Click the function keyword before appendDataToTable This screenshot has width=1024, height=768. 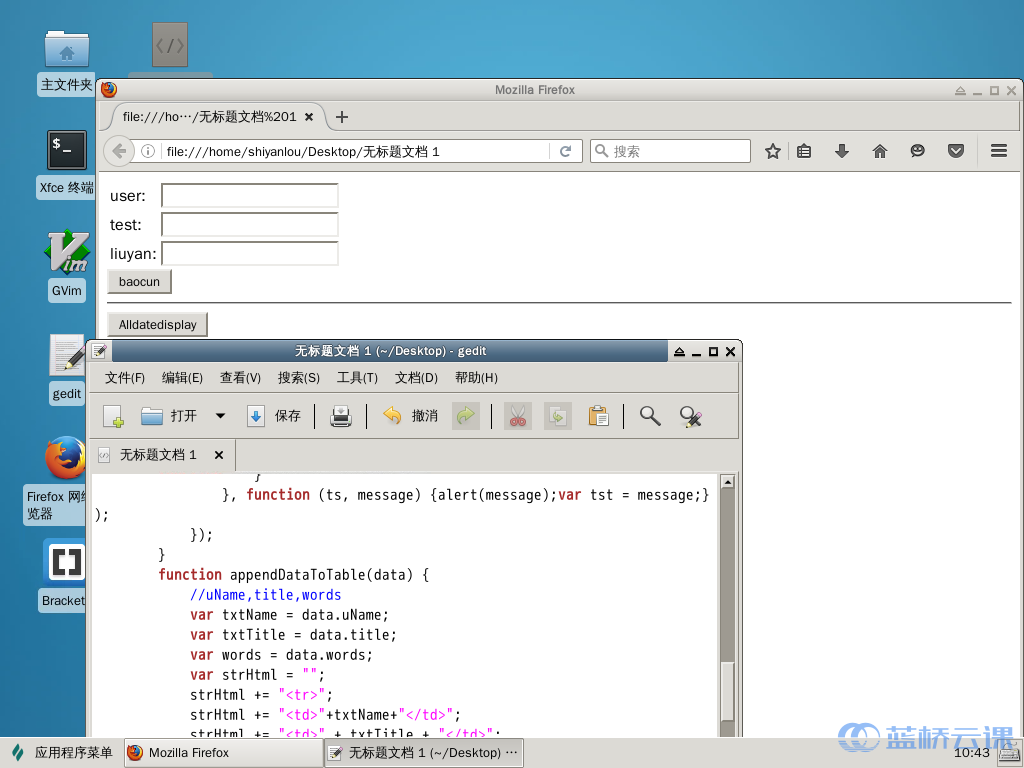pos(190,575)
